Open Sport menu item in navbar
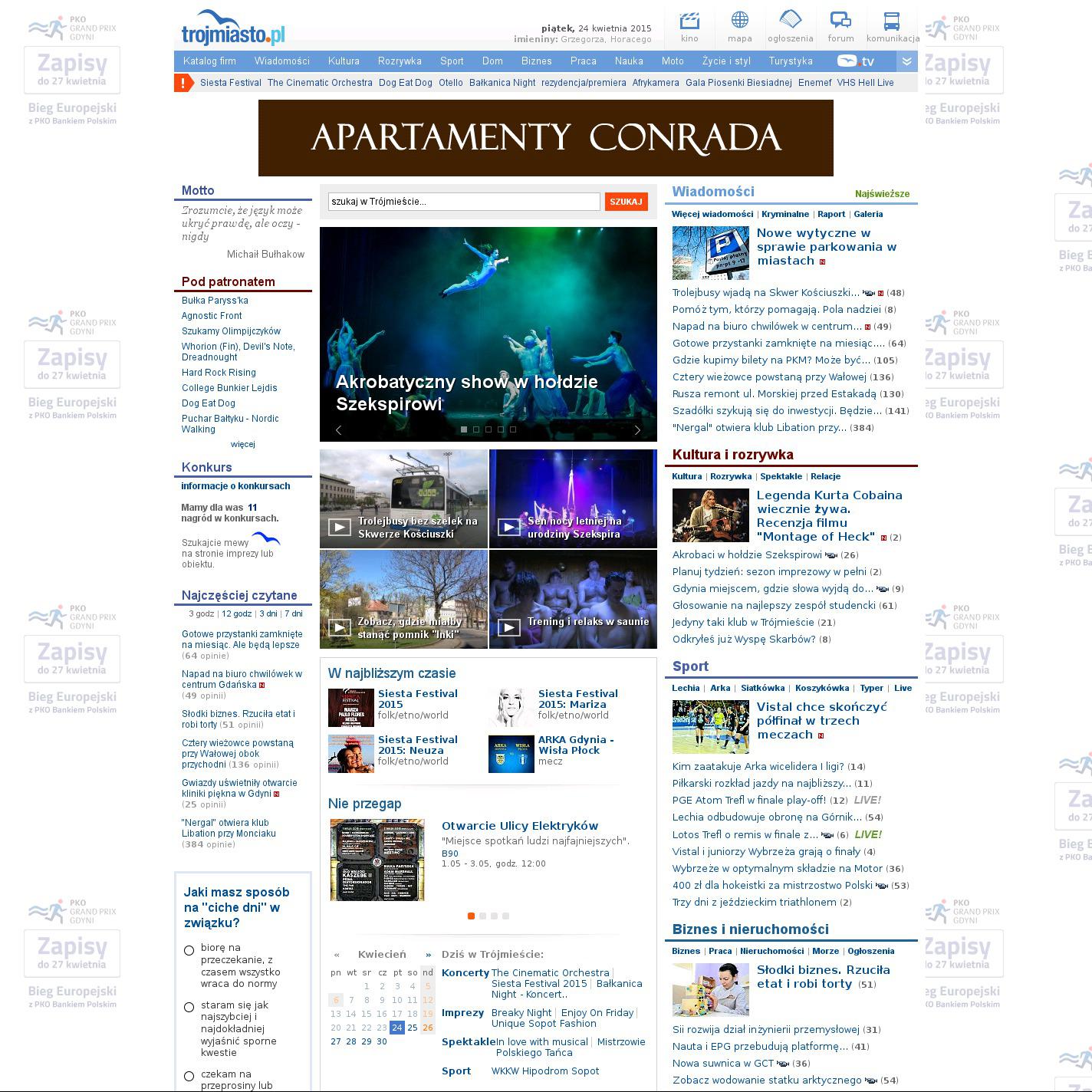Viewport: 1092px width, 1092px height. pyautogui.click(x=452, y=61)
